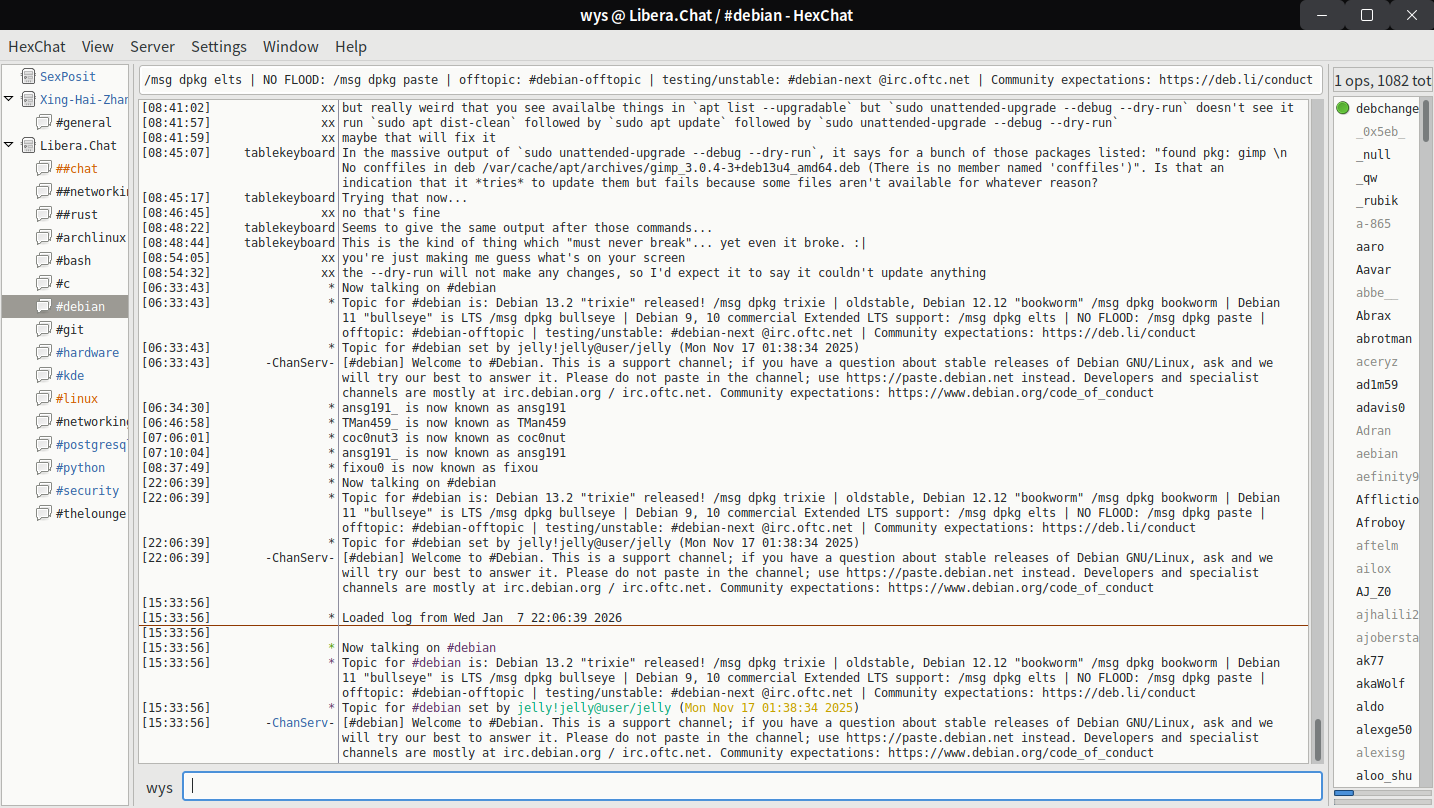Click the channel icon next to #git
The image size is (1434, 808).
tap(43, 329)
